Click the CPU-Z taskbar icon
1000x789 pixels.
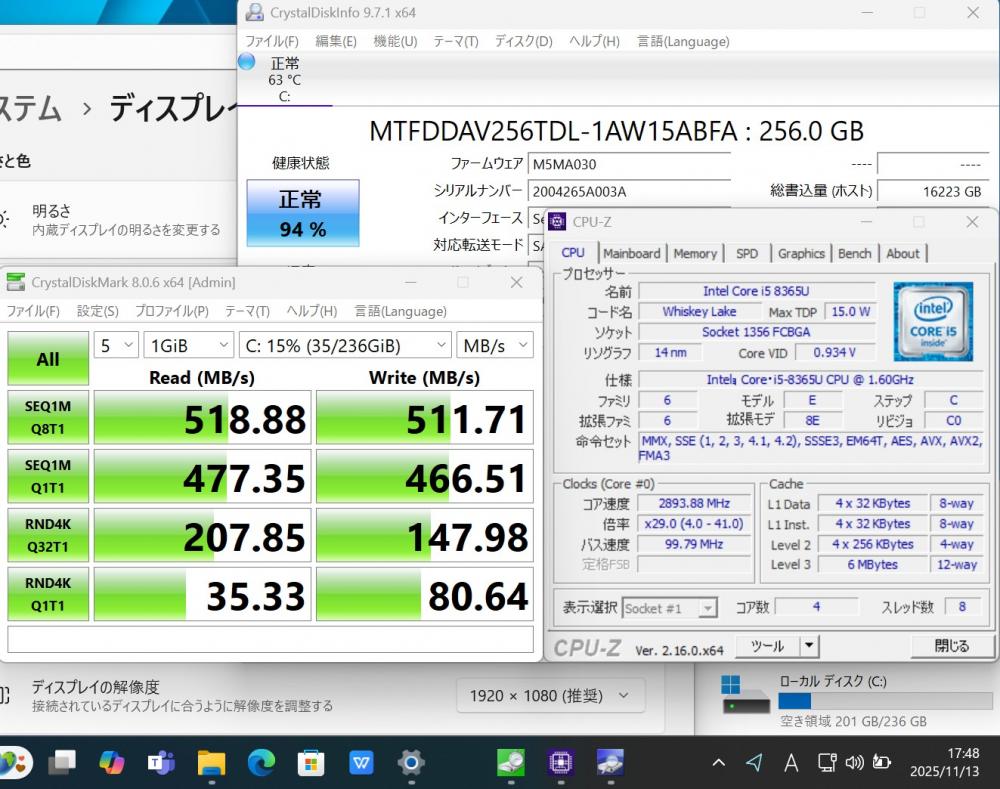tap(560, 763)
